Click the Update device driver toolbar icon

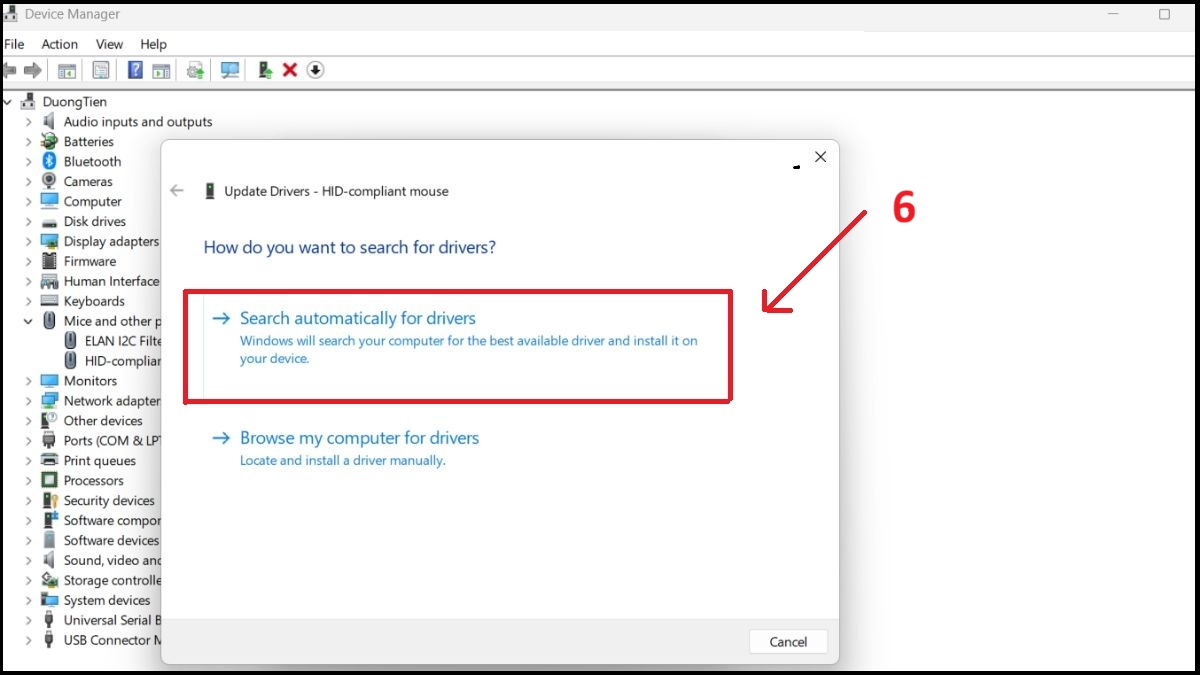[265, 70]
